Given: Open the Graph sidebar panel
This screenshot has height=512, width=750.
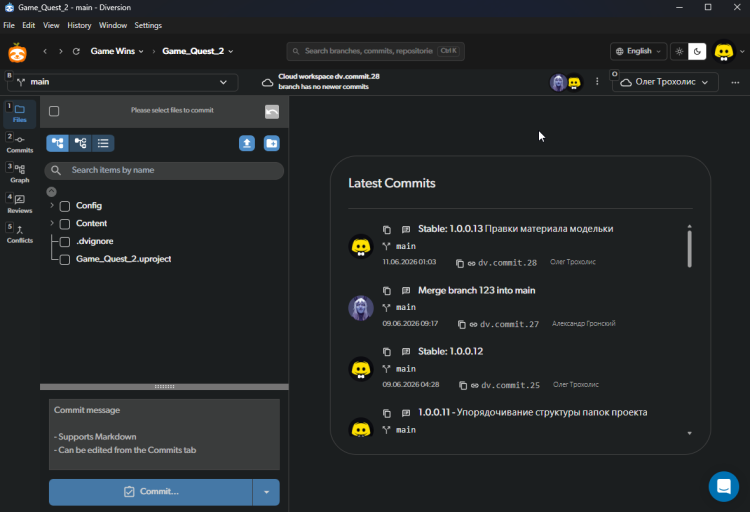Looking at the screenshot, I should tap(20, 174).
